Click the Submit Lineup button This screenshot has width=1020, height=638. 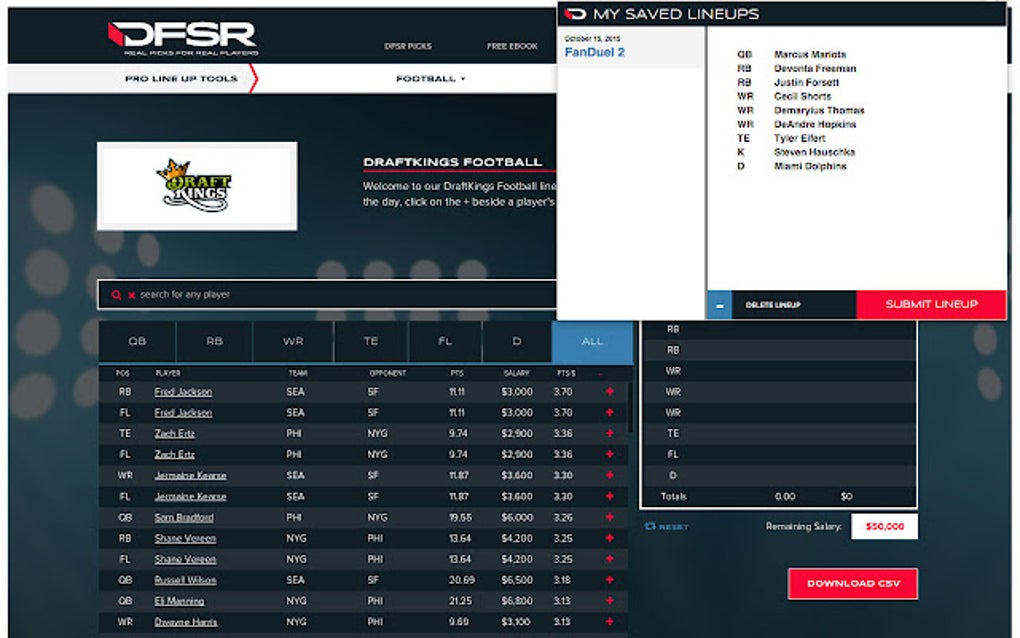[930, 303]
